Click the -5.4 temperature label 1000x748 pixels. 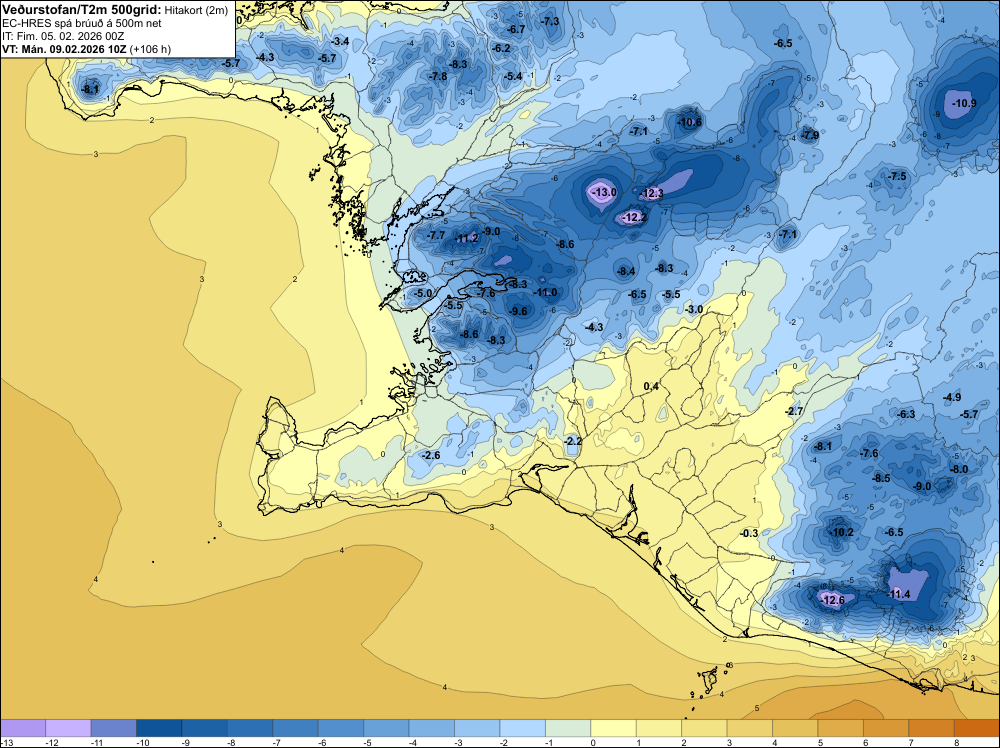[x=513, y=76]
